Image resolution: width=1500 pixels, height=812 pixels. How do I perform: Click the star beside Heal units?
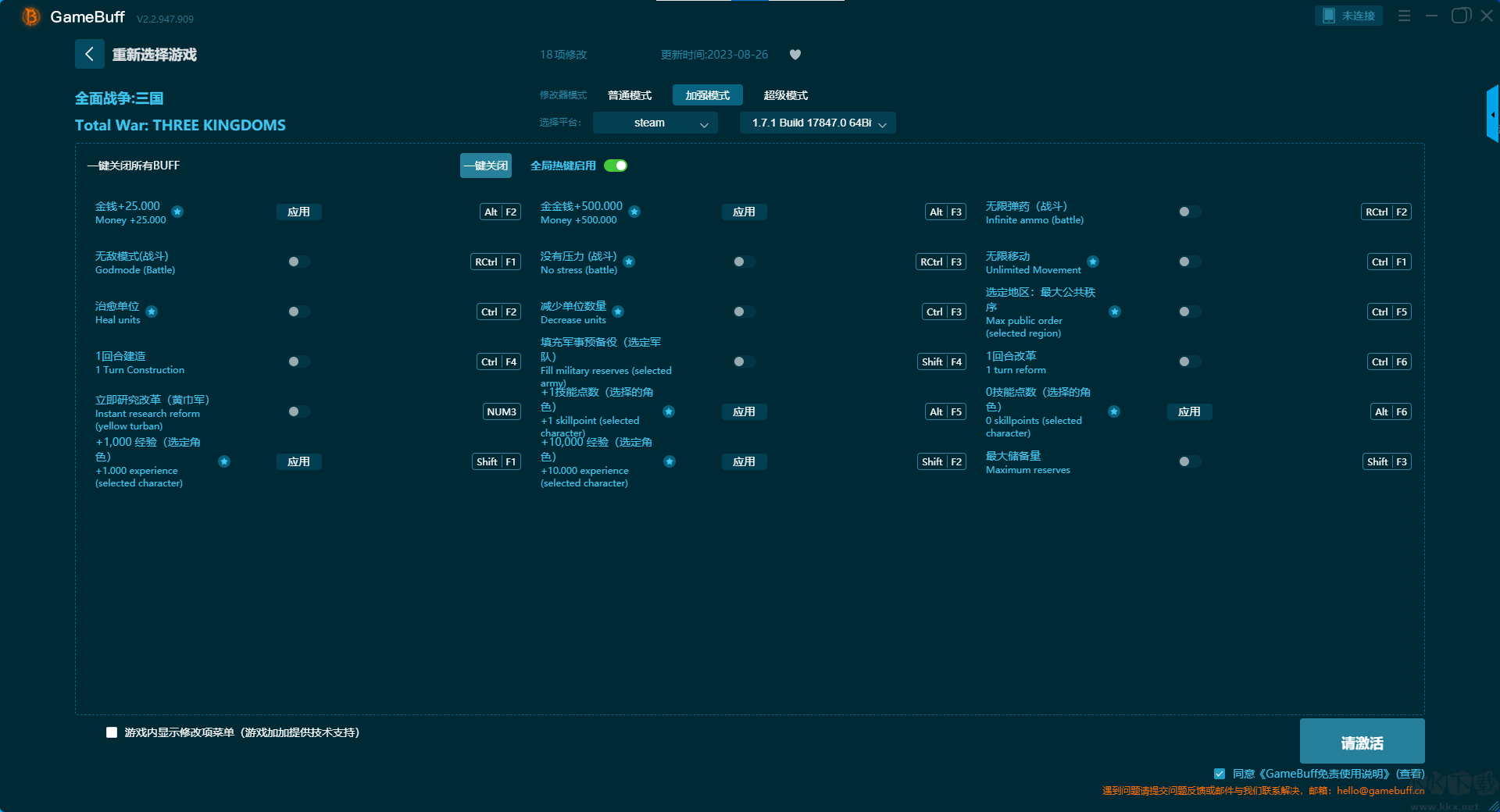pyautogui.click(x=152, y=312)
